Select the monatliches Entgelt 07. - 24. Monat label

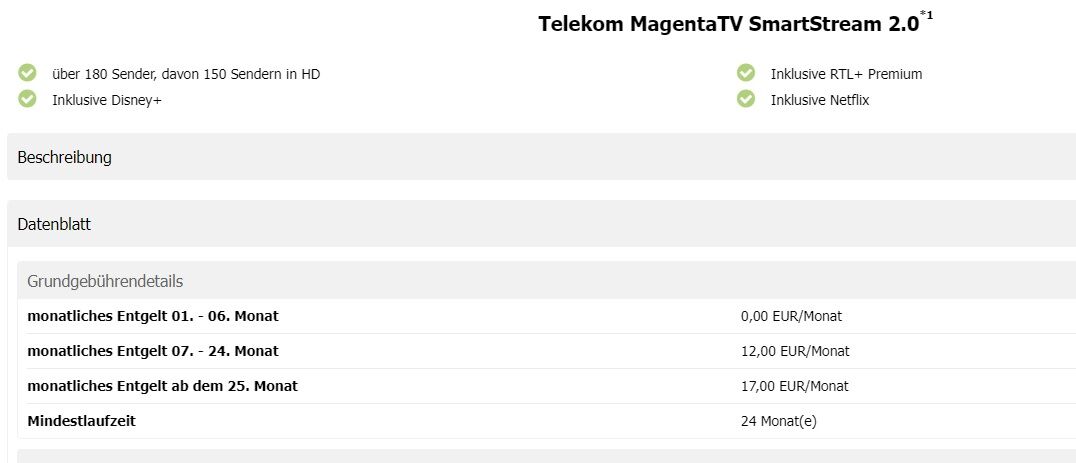(x=153, y=351)
